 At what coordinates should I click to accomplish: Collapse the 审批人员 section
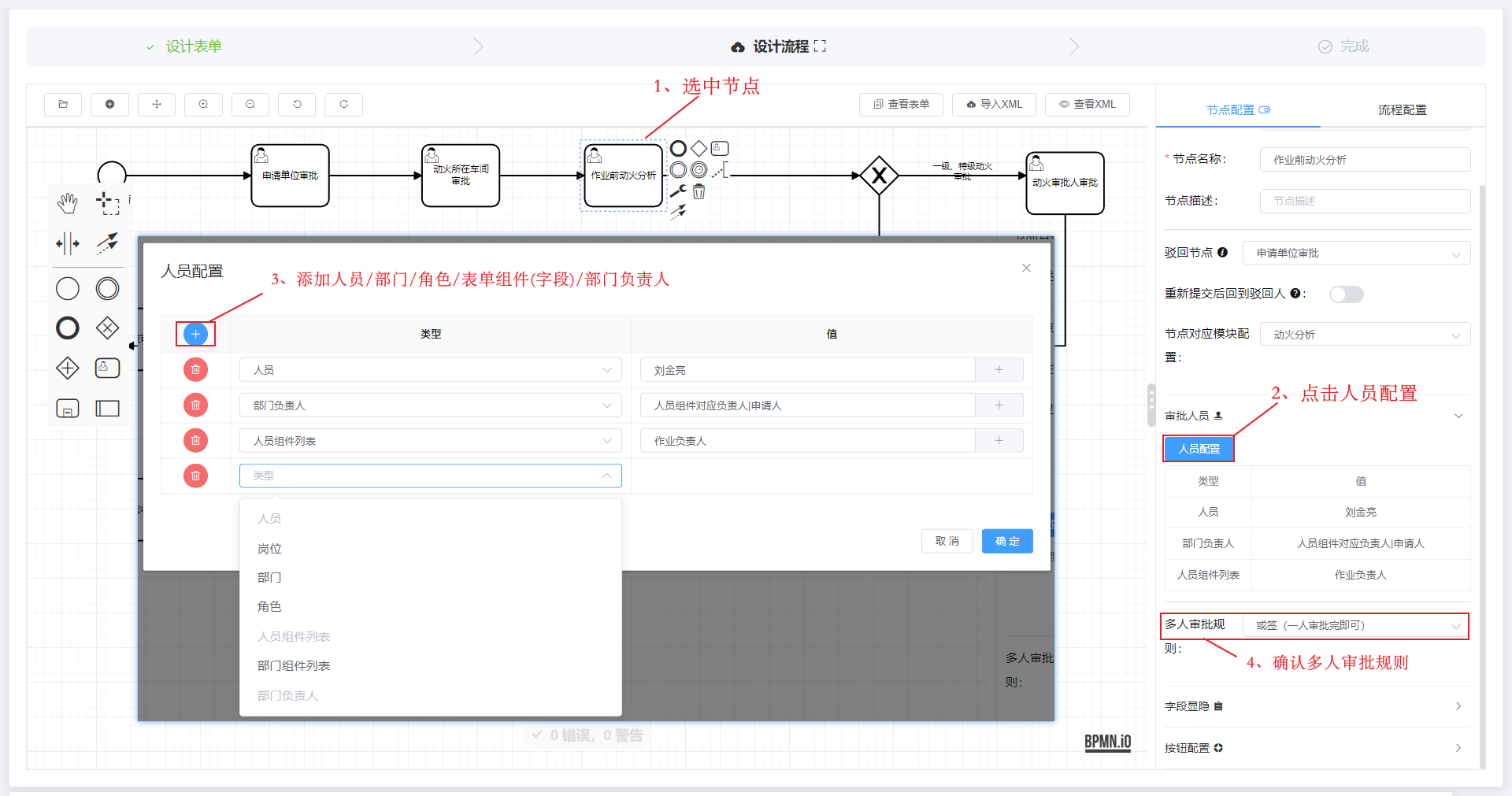point(1458,416)
